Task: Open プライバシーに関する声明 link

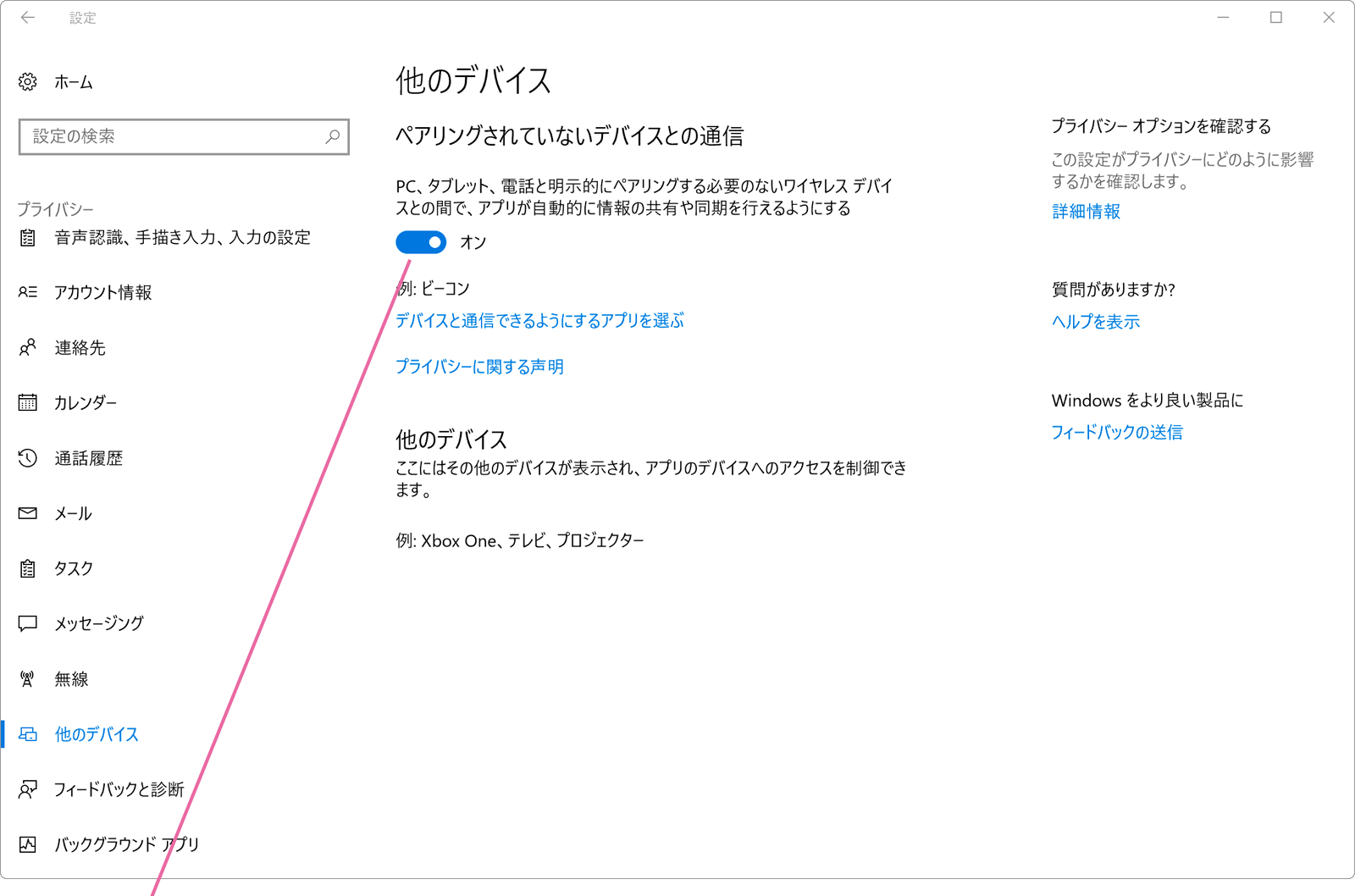Action: coord(479,367)
